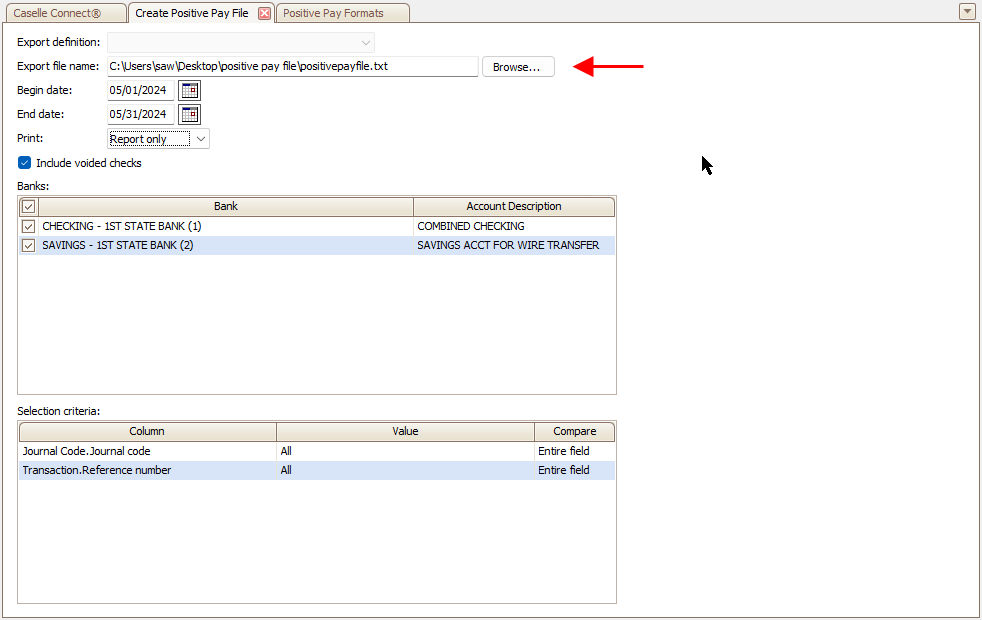Click the Begin date field
Screen dimensions: 982x620
[141, 90]
